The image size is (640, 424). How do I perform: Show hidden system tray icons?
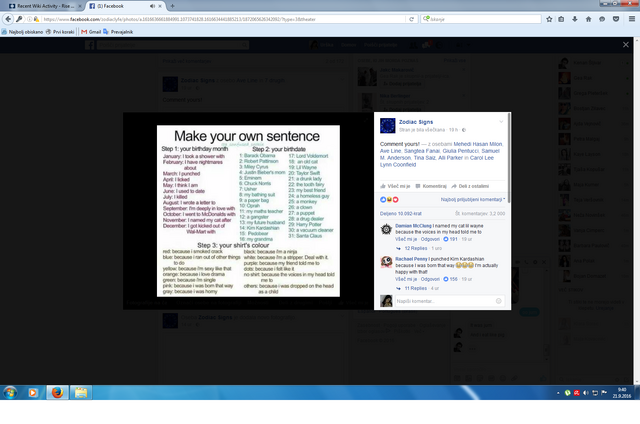(558, 393)
